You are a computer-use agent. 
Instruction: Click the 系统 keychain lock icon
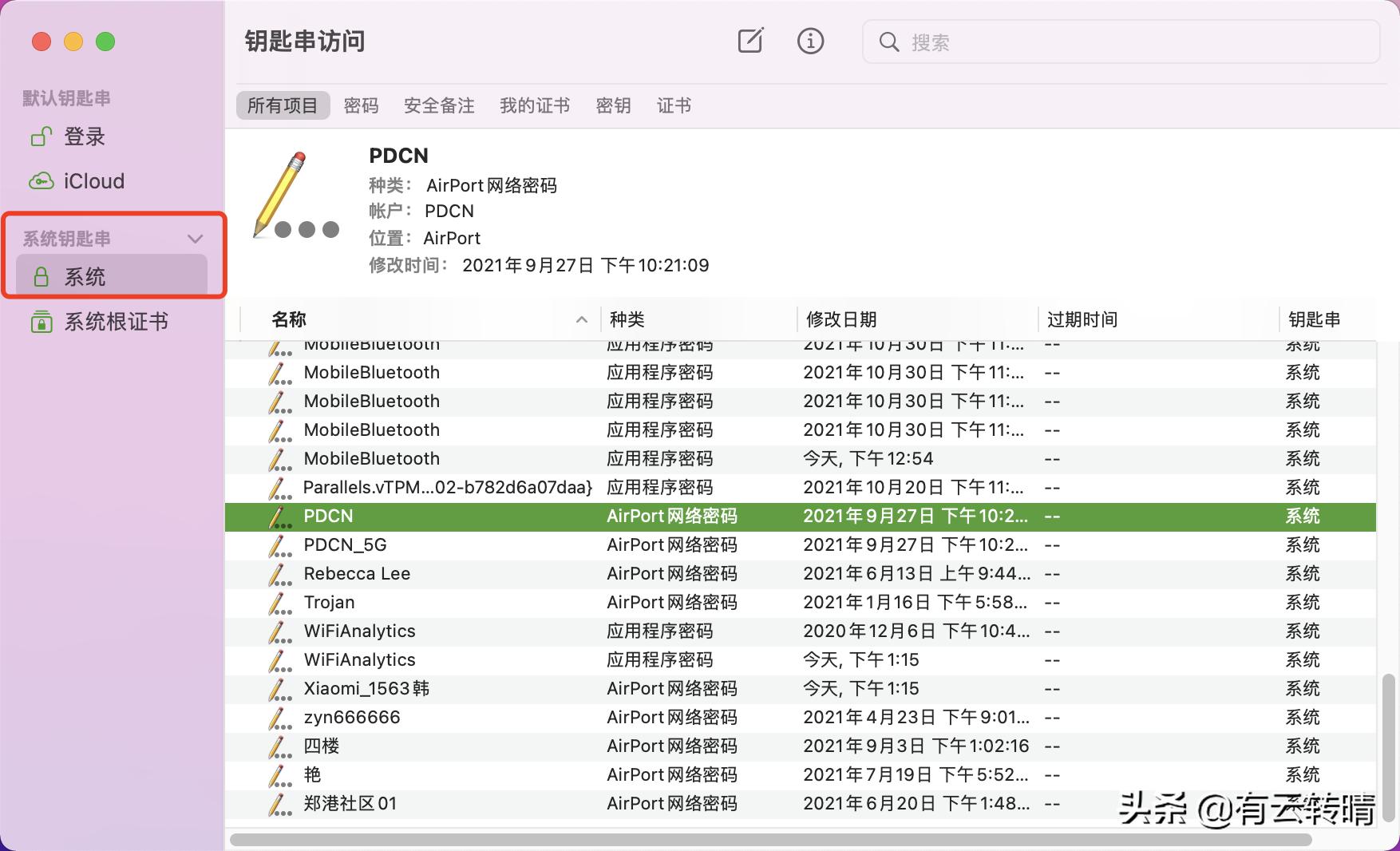point(41,276)
